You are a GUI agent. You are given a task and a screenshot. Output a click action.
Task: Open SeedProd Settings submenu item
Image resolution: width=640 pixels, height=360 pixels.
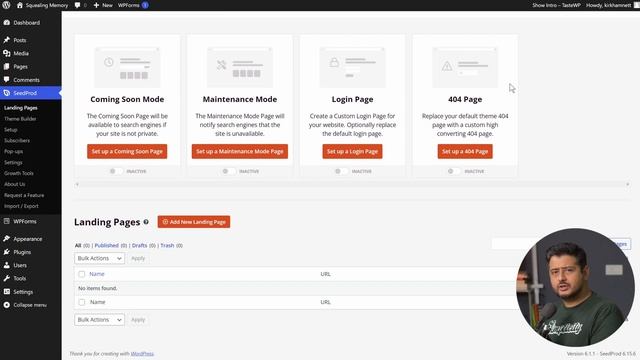pyautogui.click(x=13, y=162)
